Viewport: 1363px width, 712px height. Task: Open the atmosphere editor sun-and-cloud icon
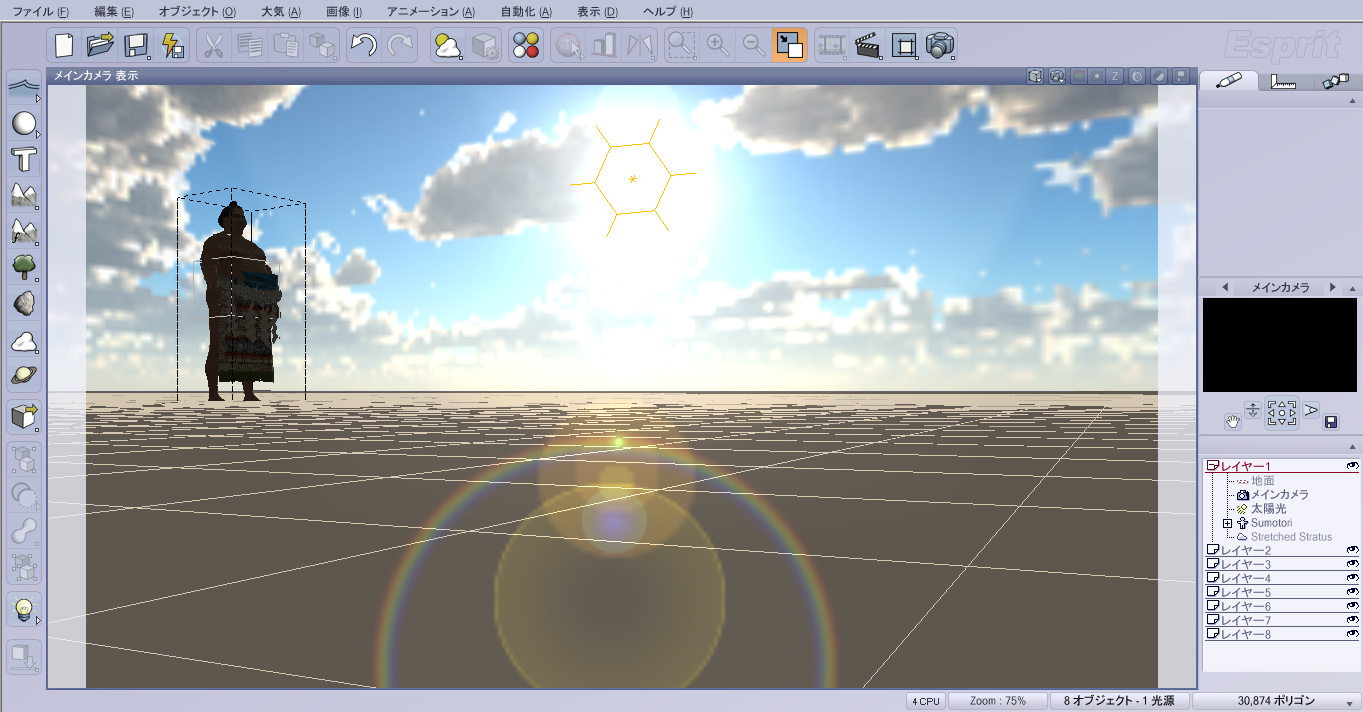point(447,45)
